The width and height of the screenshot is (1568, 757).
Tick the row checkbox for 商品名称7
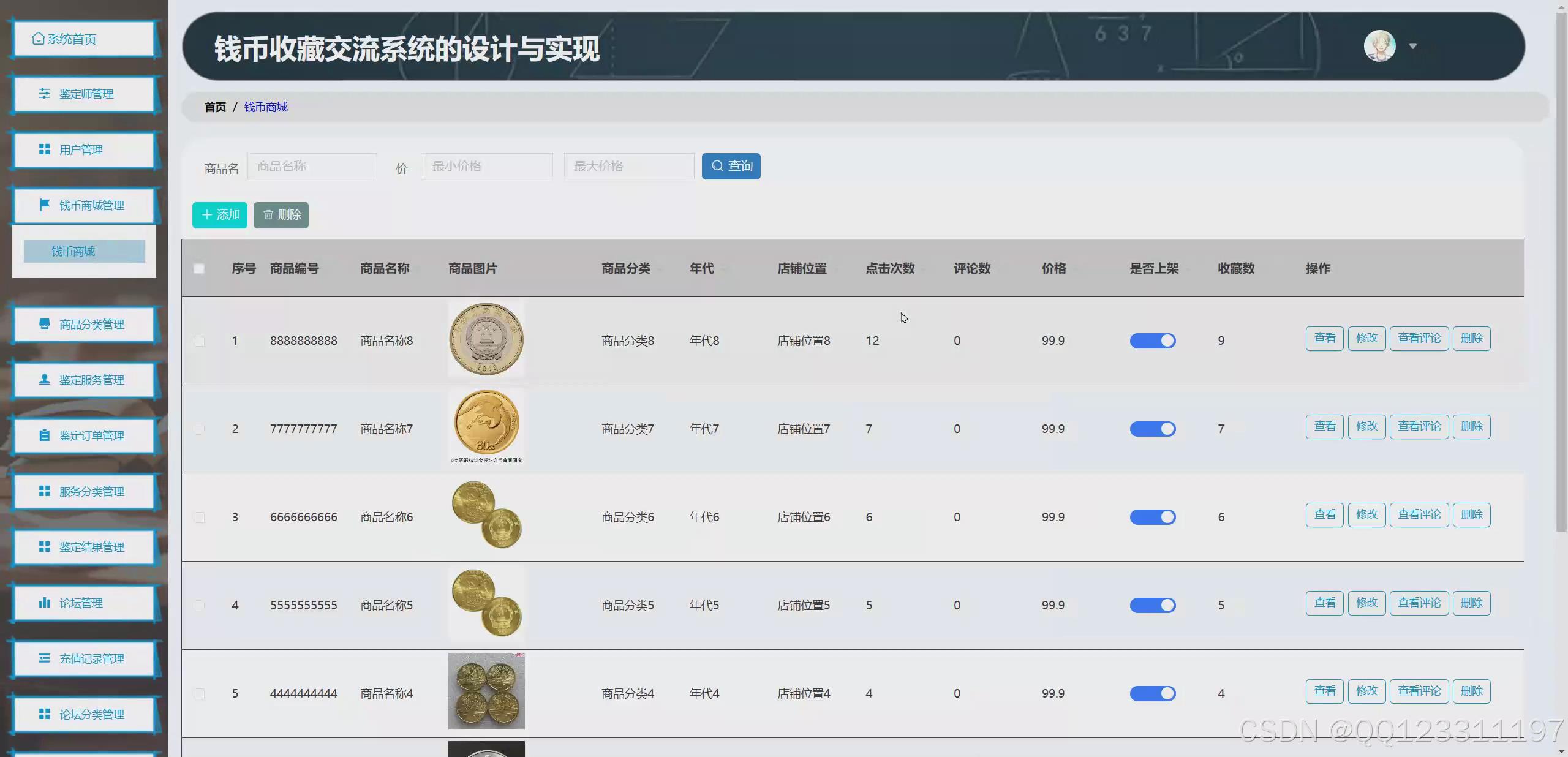[198, 429]
